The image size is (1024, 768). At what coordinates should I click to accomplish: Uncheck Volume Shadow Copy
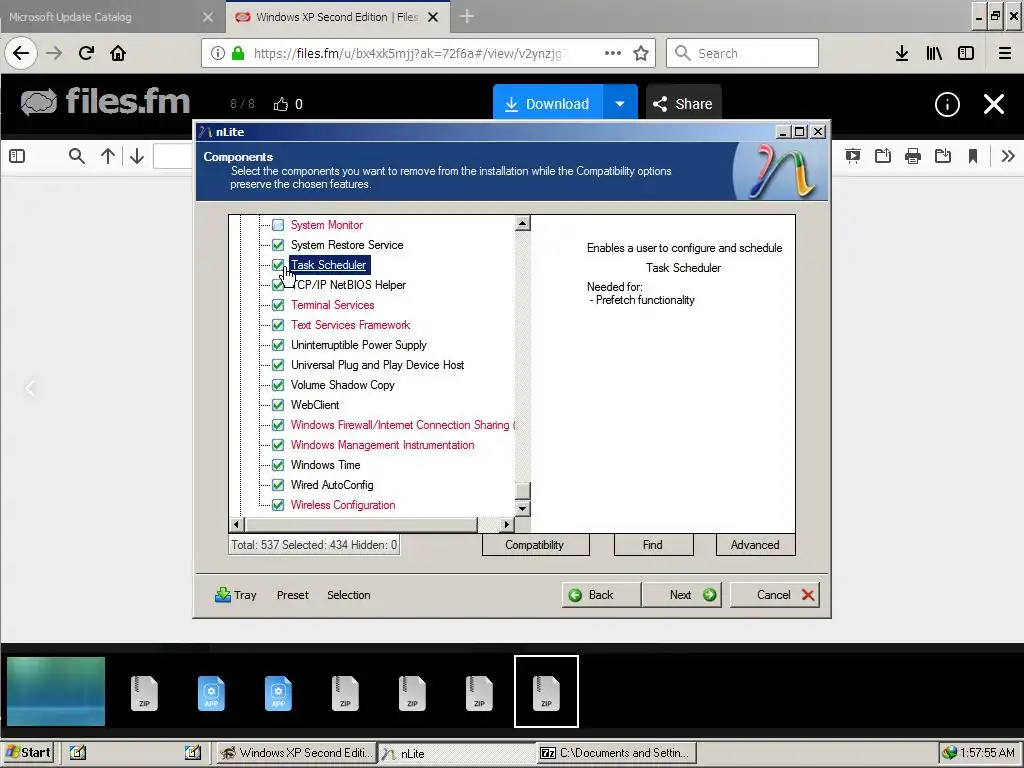278,385
